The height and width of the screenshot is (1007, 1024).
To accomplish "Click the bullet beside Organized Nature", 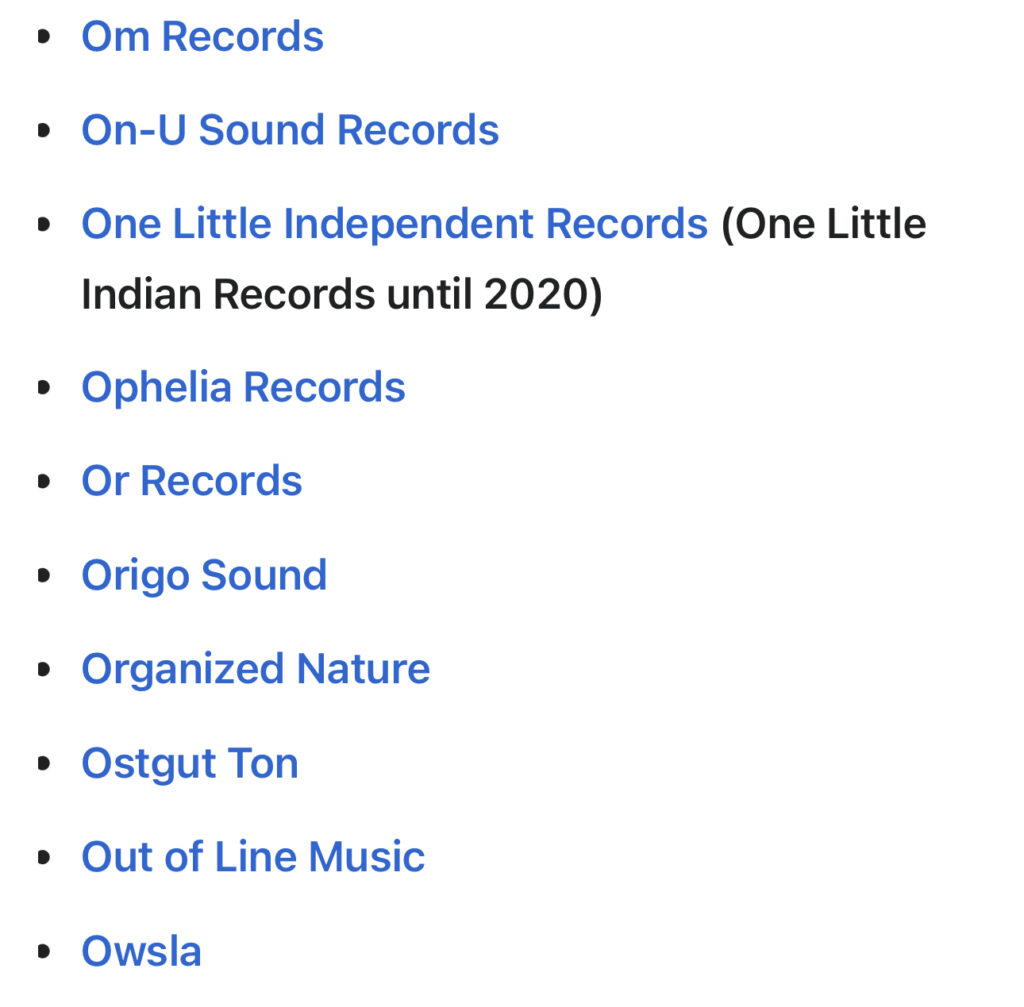I will pos(43,670).
